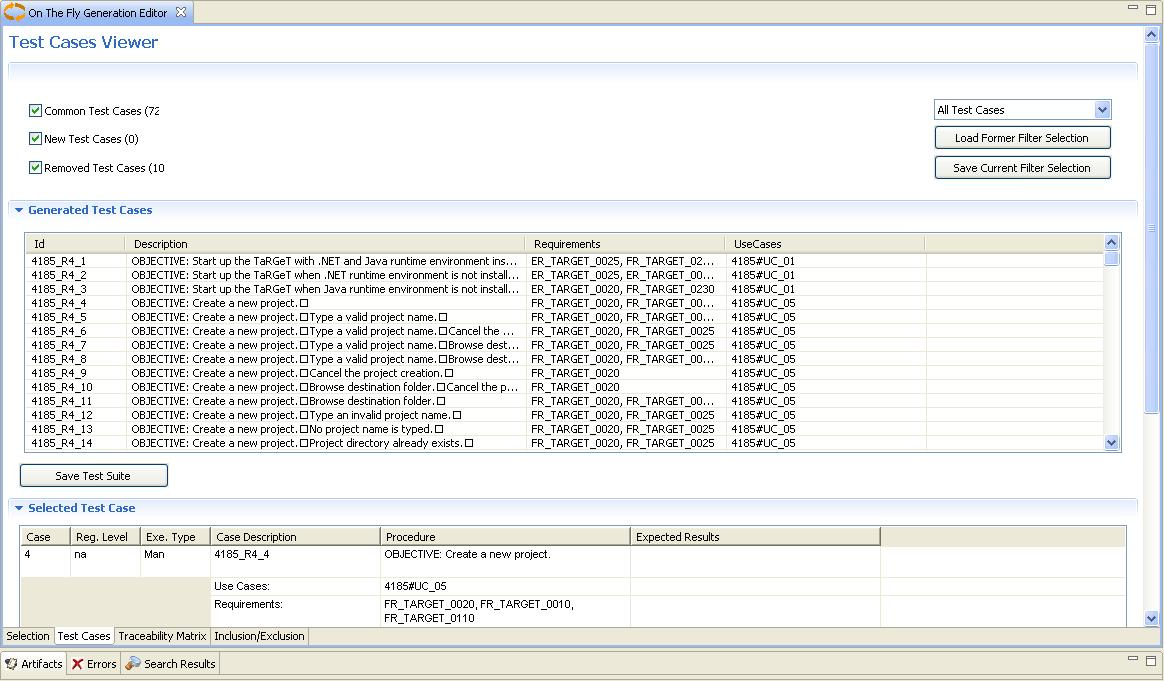Open the Inclusion/Exclusion tab
1164x681 pixels.
tap(259, 636)
